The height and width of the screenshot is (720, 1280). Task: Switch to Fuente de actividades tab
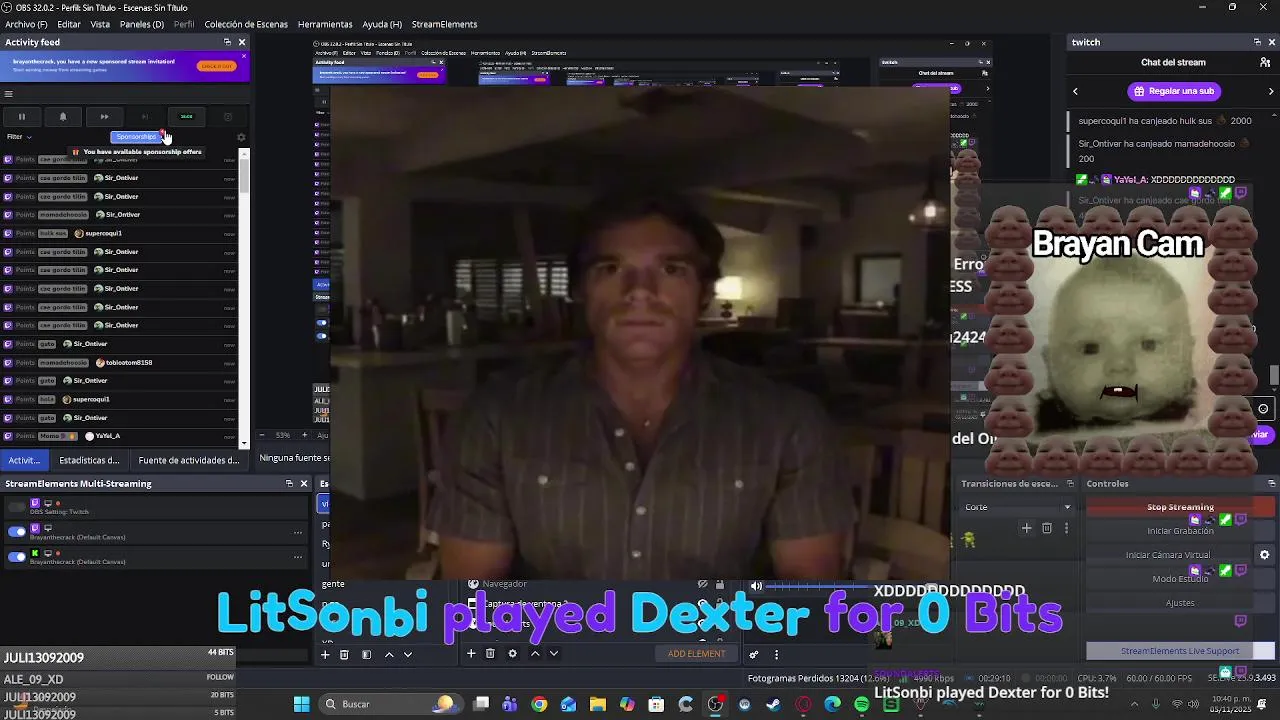[189, 460]
